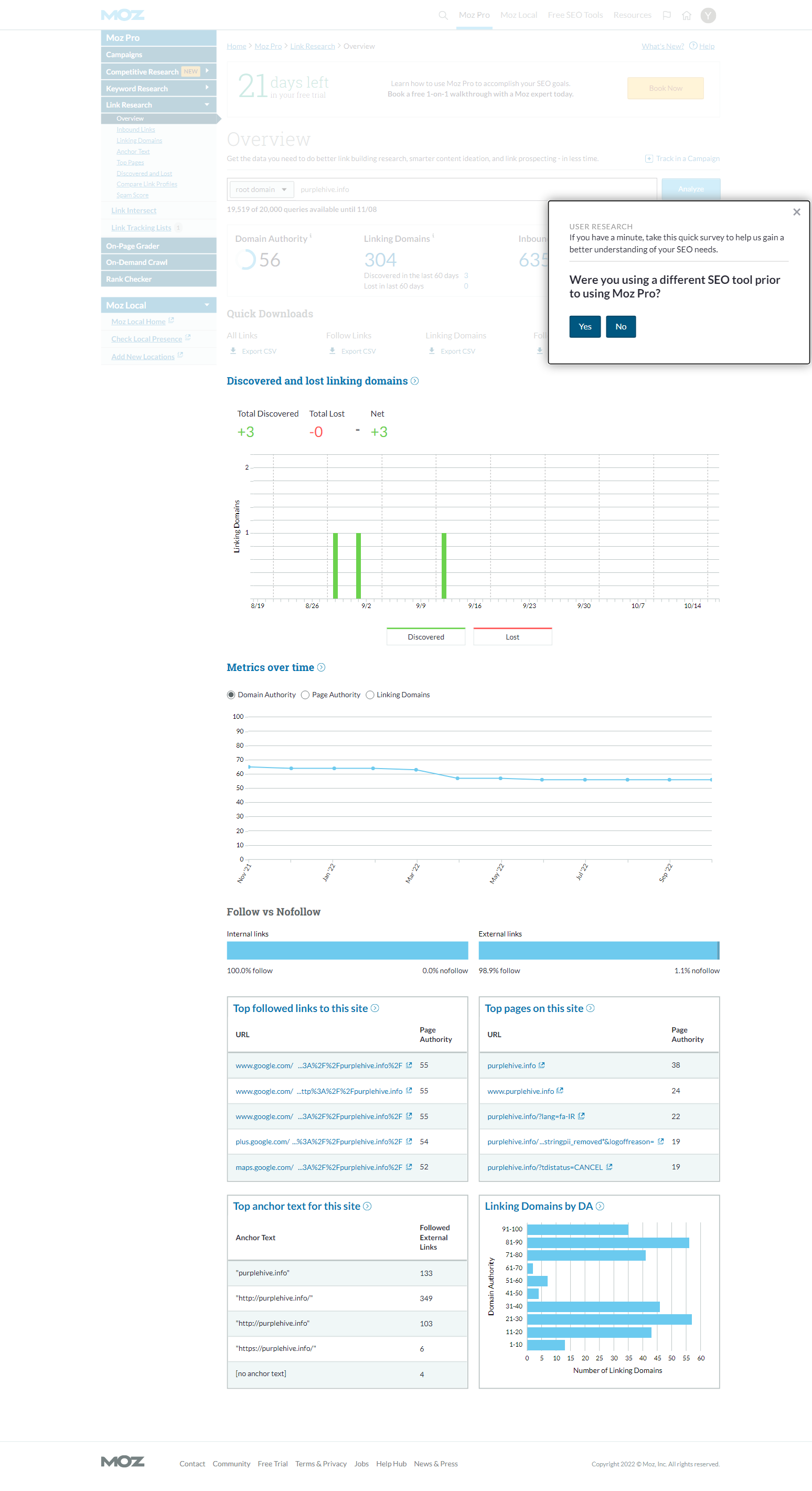Open info icon beside Top anchor text
The height and width of the screenshot is (1491, 812).
[x=367, y=1206]
